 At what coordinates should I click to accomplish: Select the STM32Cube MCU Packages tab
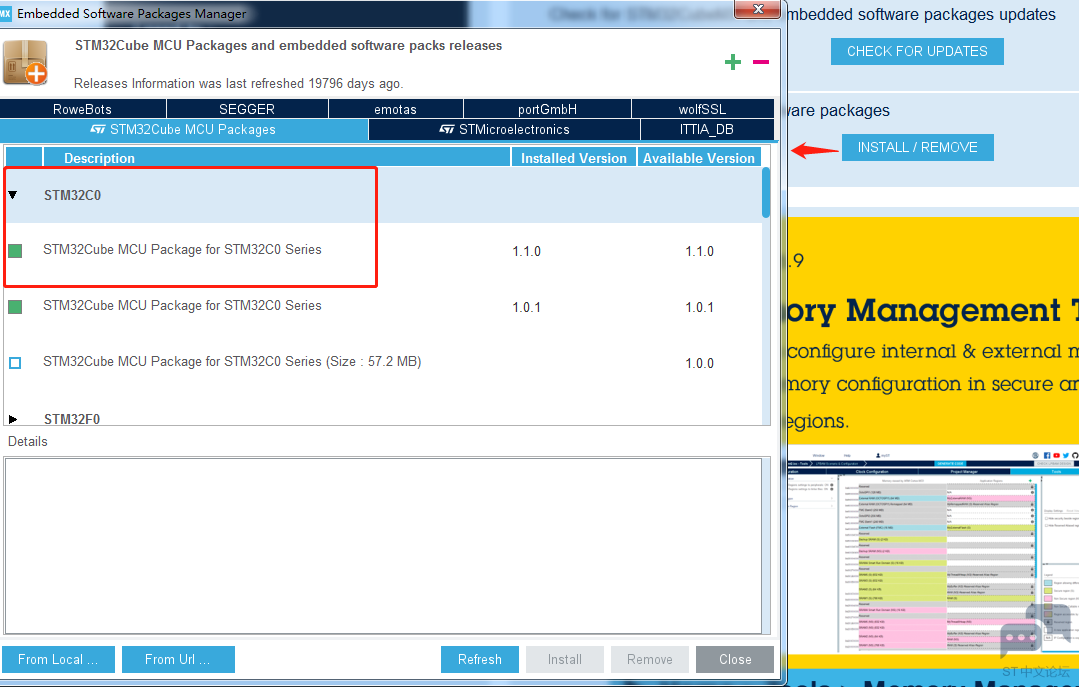pyautogui.click(x=184, y=129)
